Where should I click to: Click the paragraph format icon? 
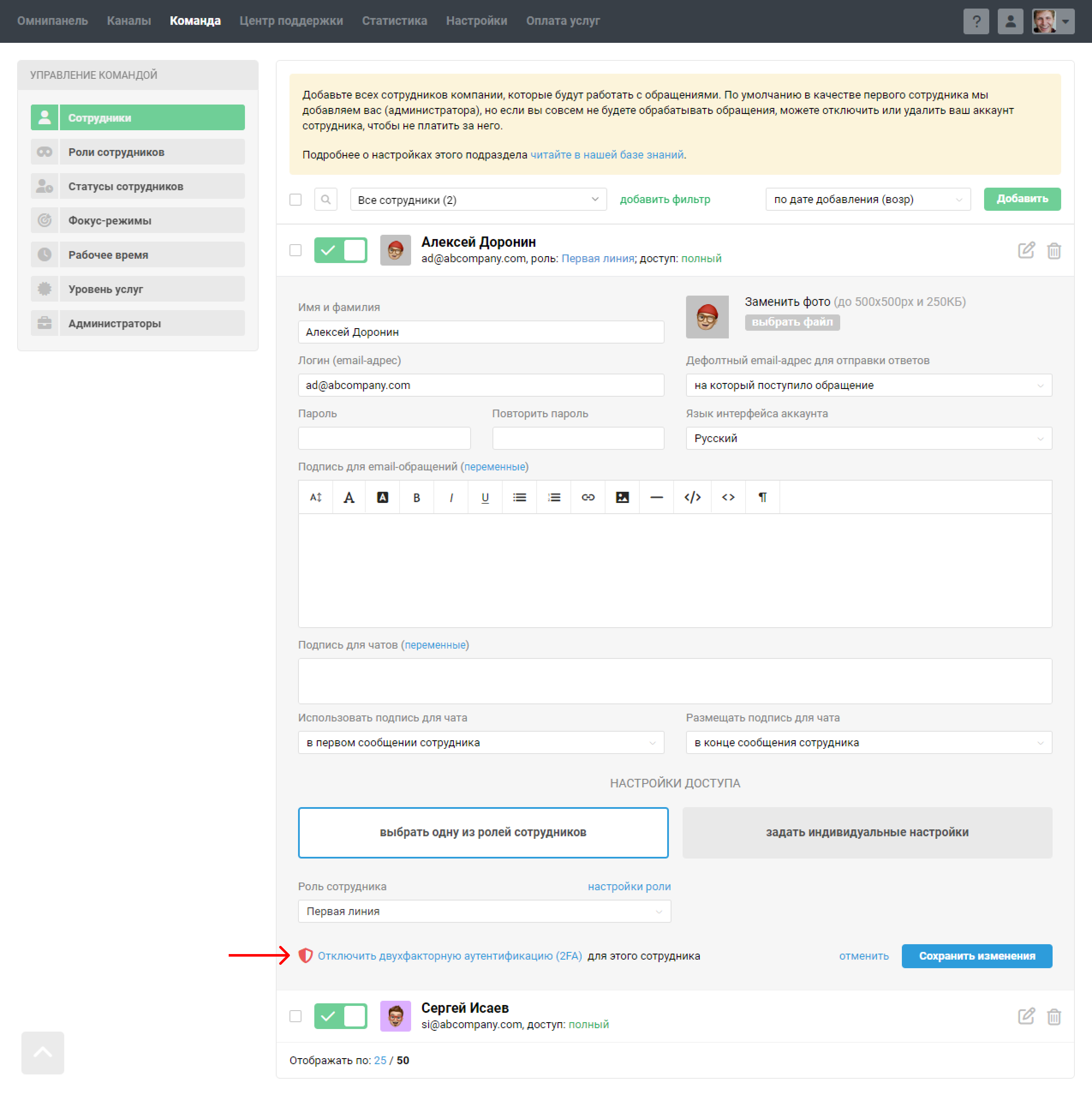click(763, 497)
